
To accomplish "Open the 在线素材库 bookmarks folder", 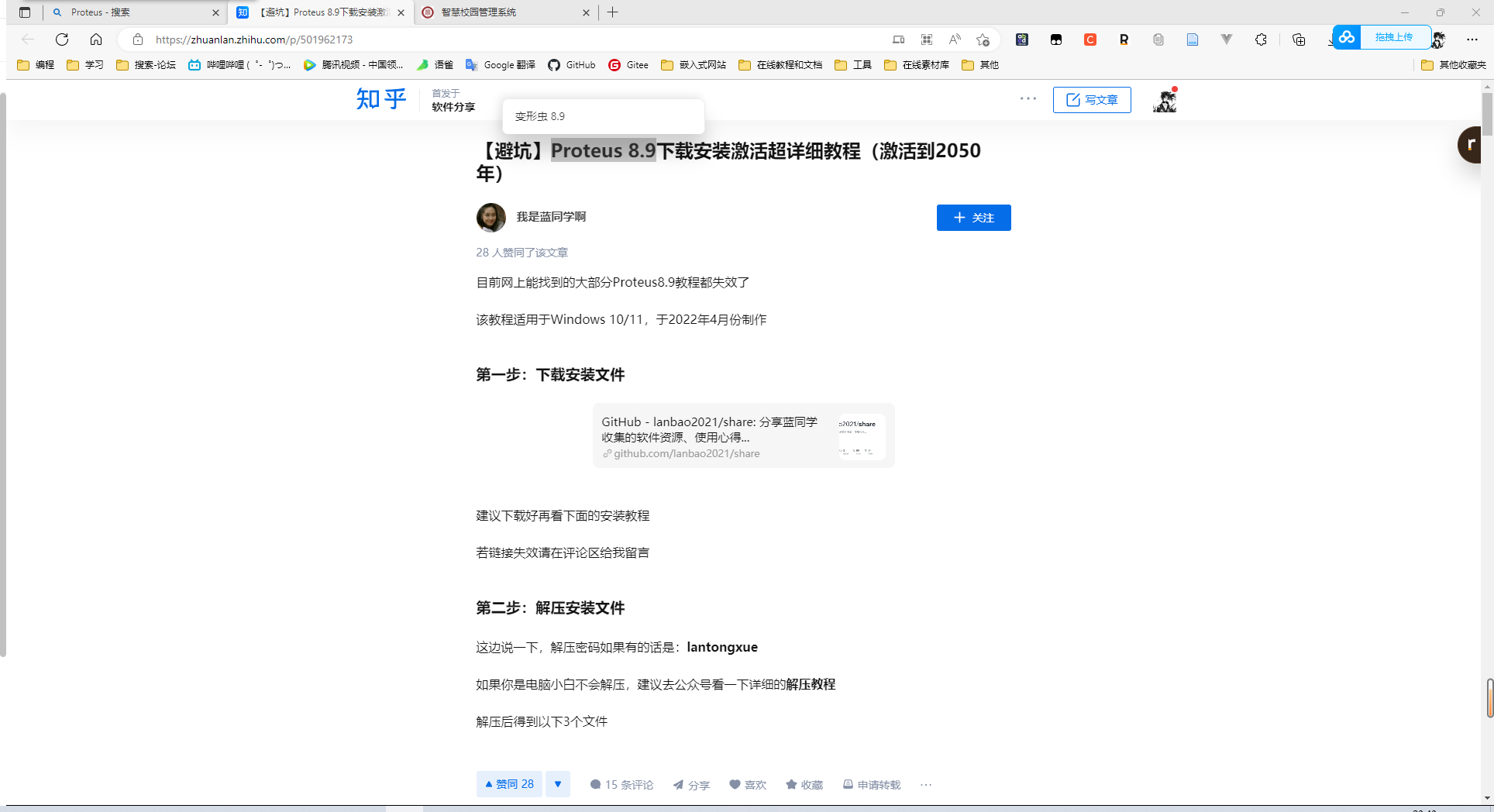I will pyautogui.click(x=917, y=65).
